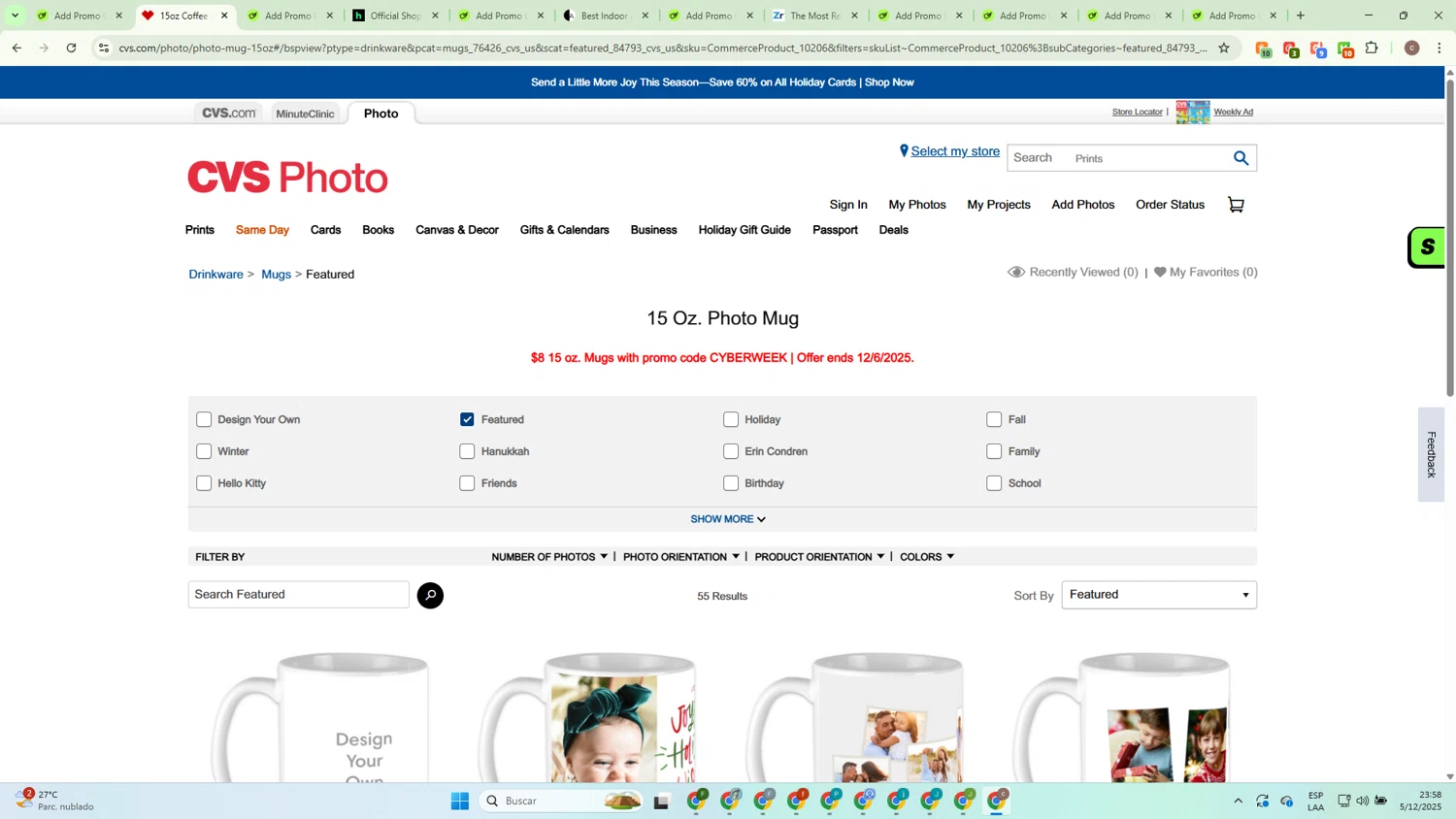Uncheck the Featured checkbox

[467, 420]
